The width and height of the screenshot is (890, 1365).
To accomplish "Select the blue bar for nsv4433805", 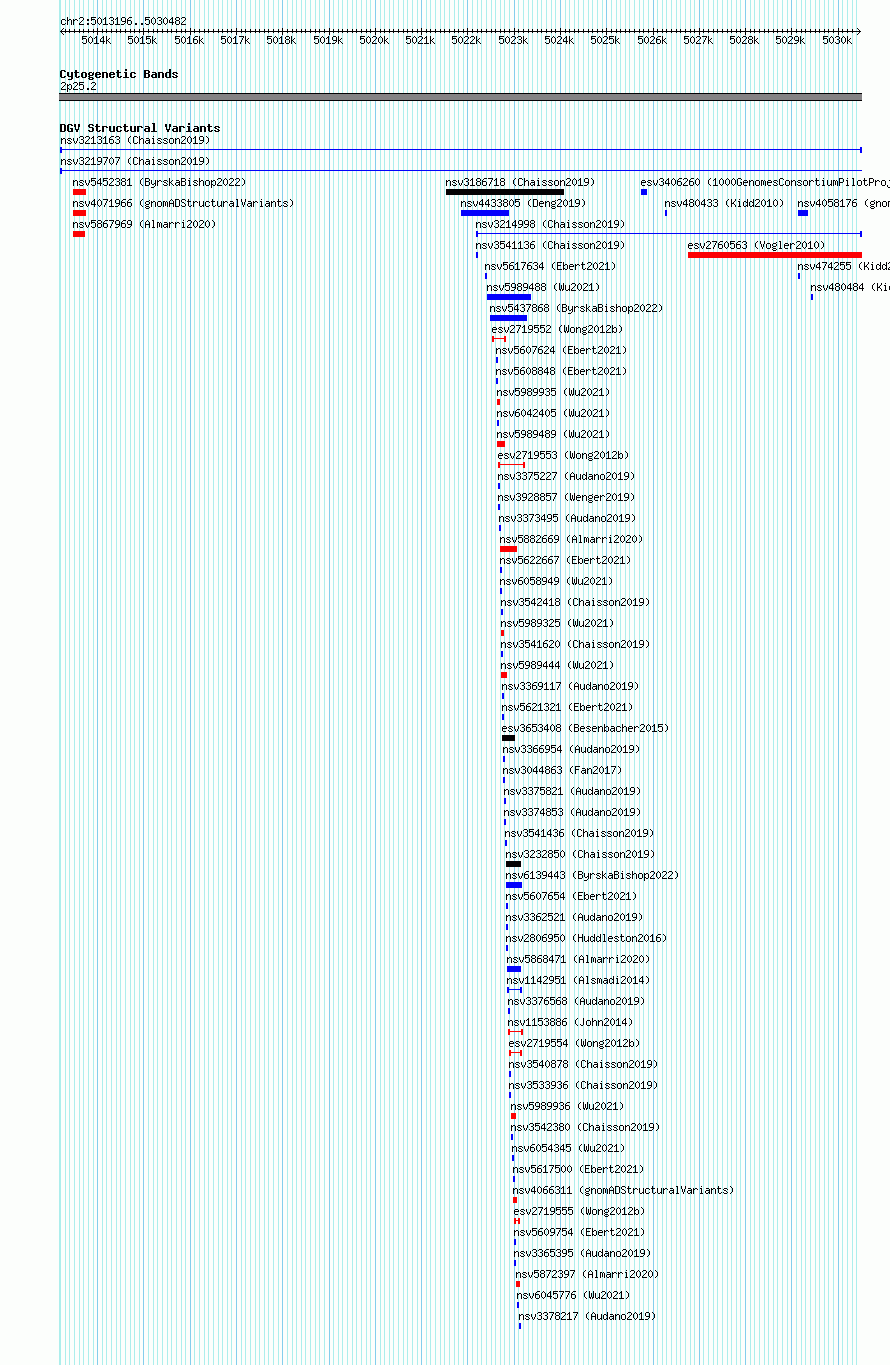I will tap(485, 213).
